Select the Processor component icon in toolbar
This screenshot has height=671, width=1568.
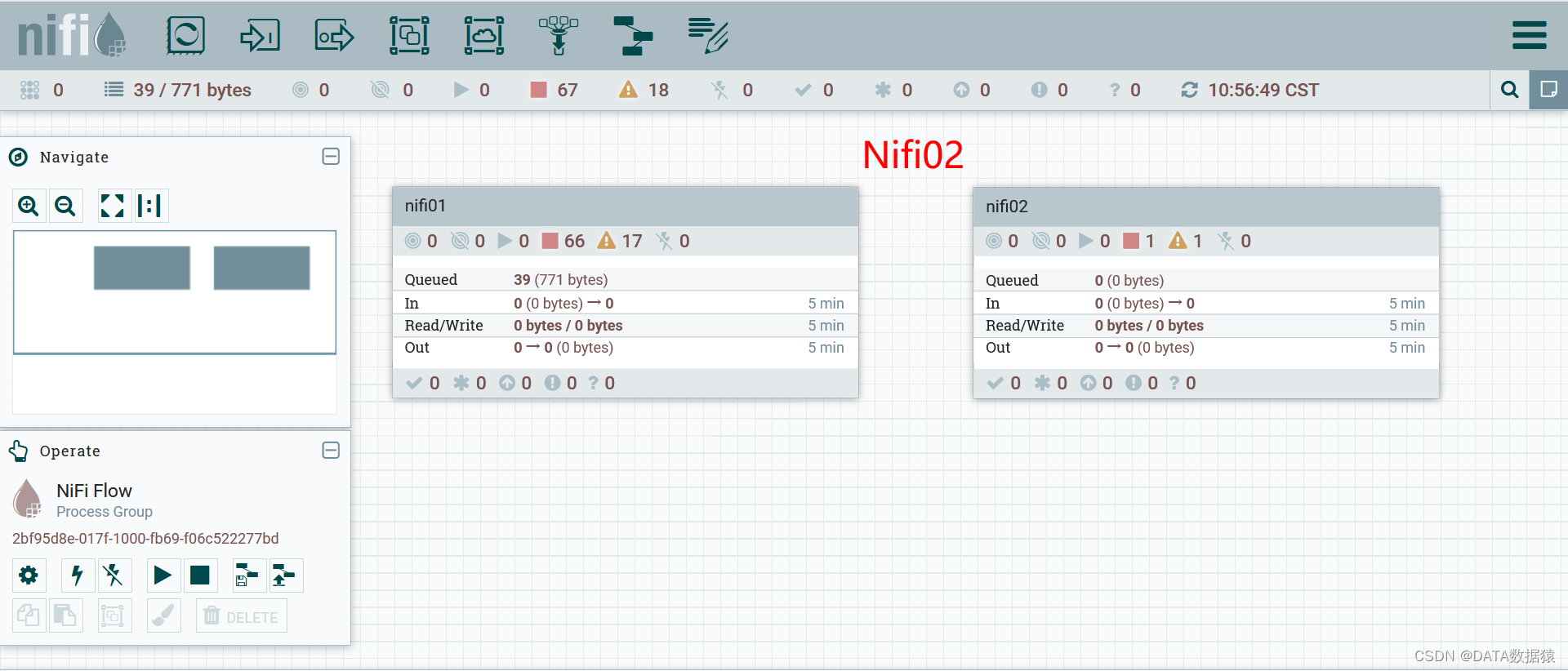(185, 36)
